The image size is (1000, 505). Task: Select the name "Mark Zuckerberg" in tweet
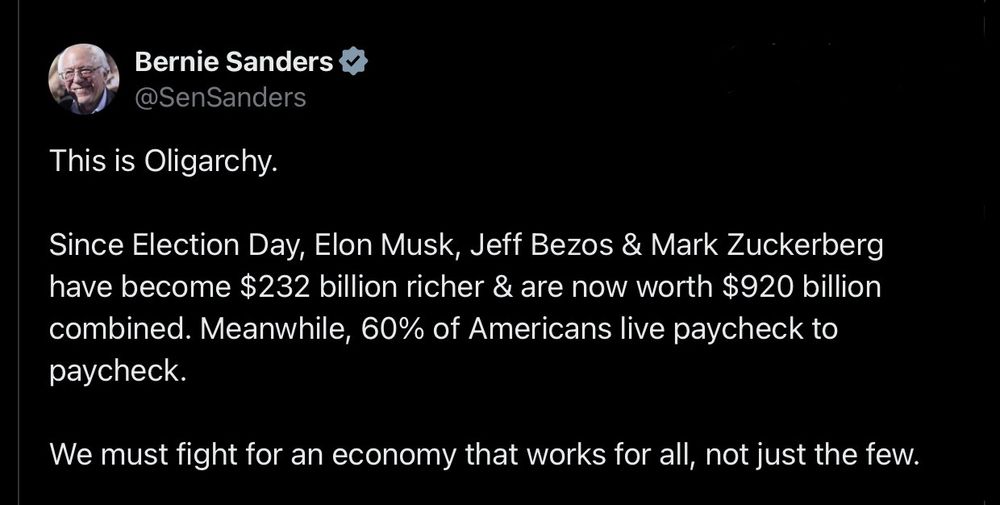[767, 247]
